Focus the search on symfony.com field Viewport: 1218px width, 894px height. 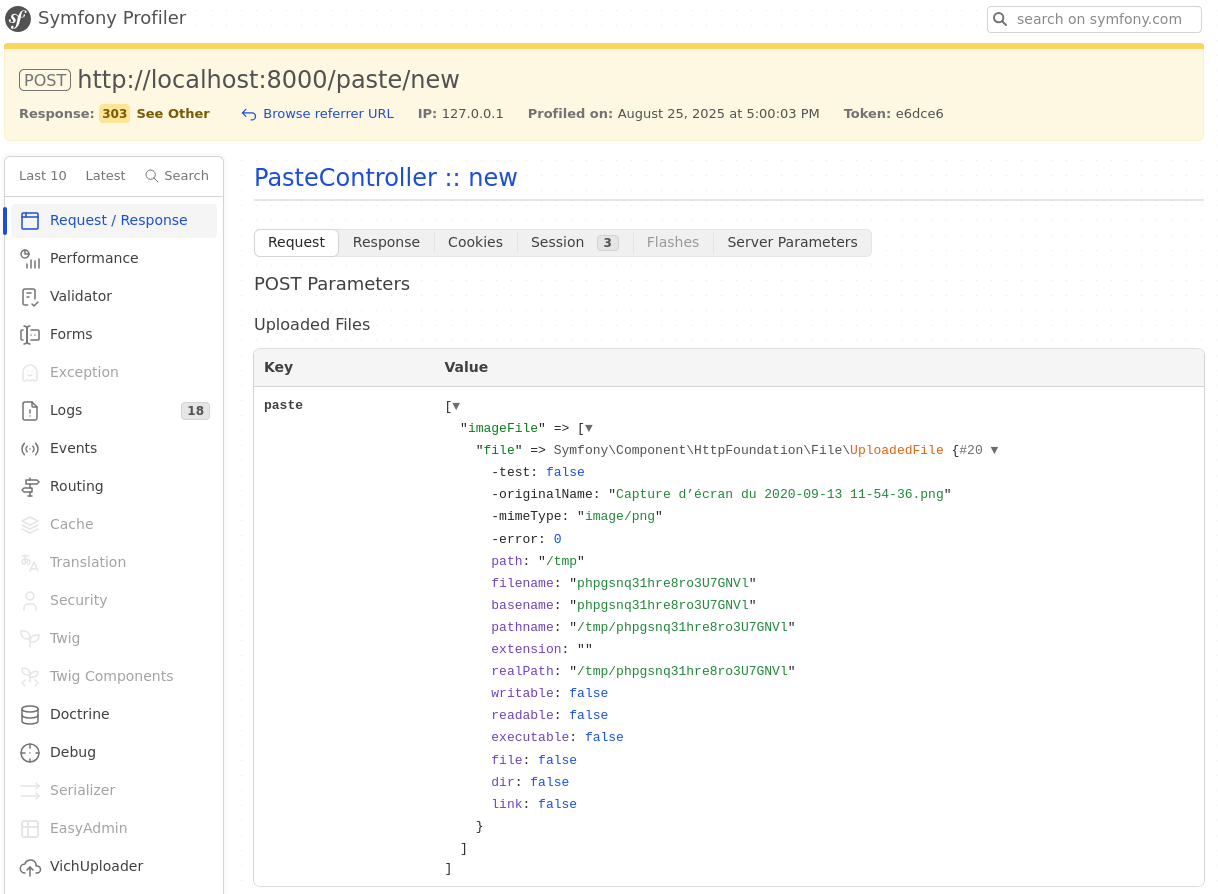[1094, 19]
